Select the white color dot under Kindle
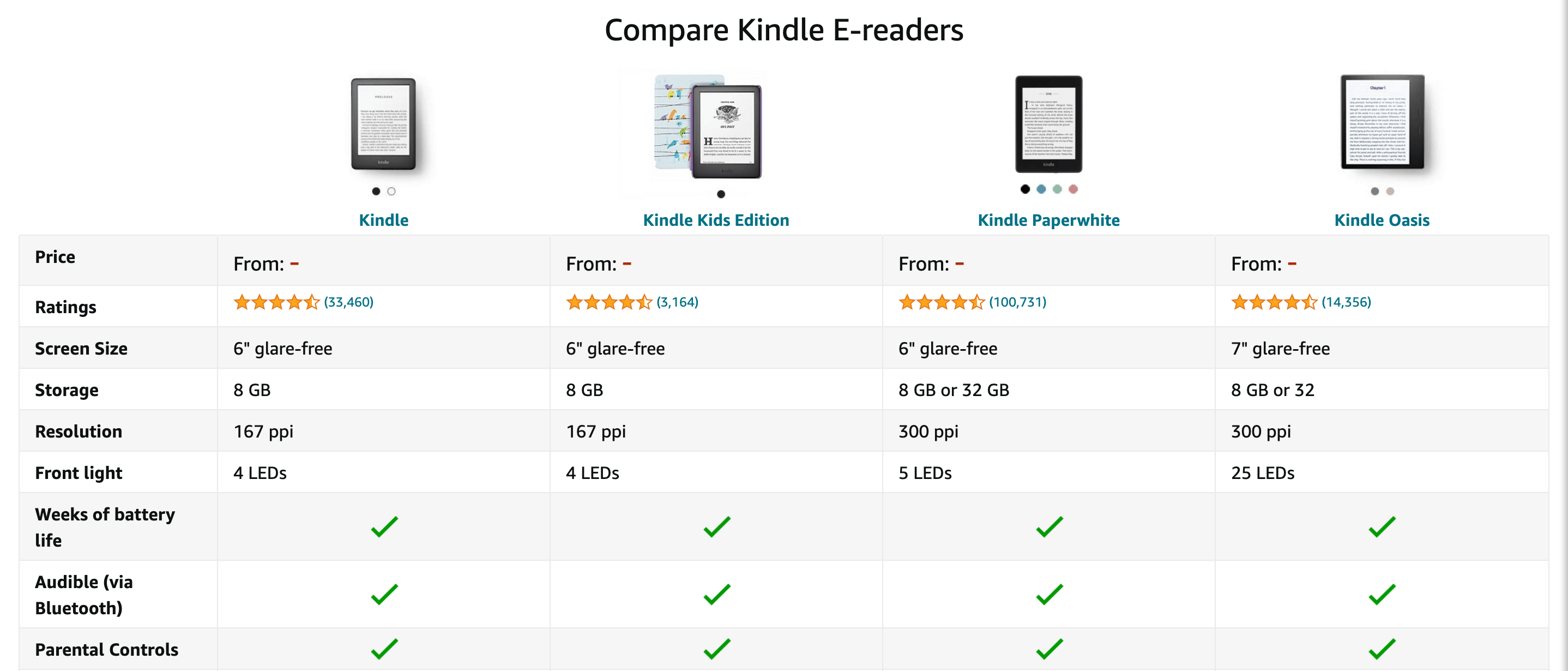The height and width of the screenshot is (671, 1568). click(x=391, y=191)
